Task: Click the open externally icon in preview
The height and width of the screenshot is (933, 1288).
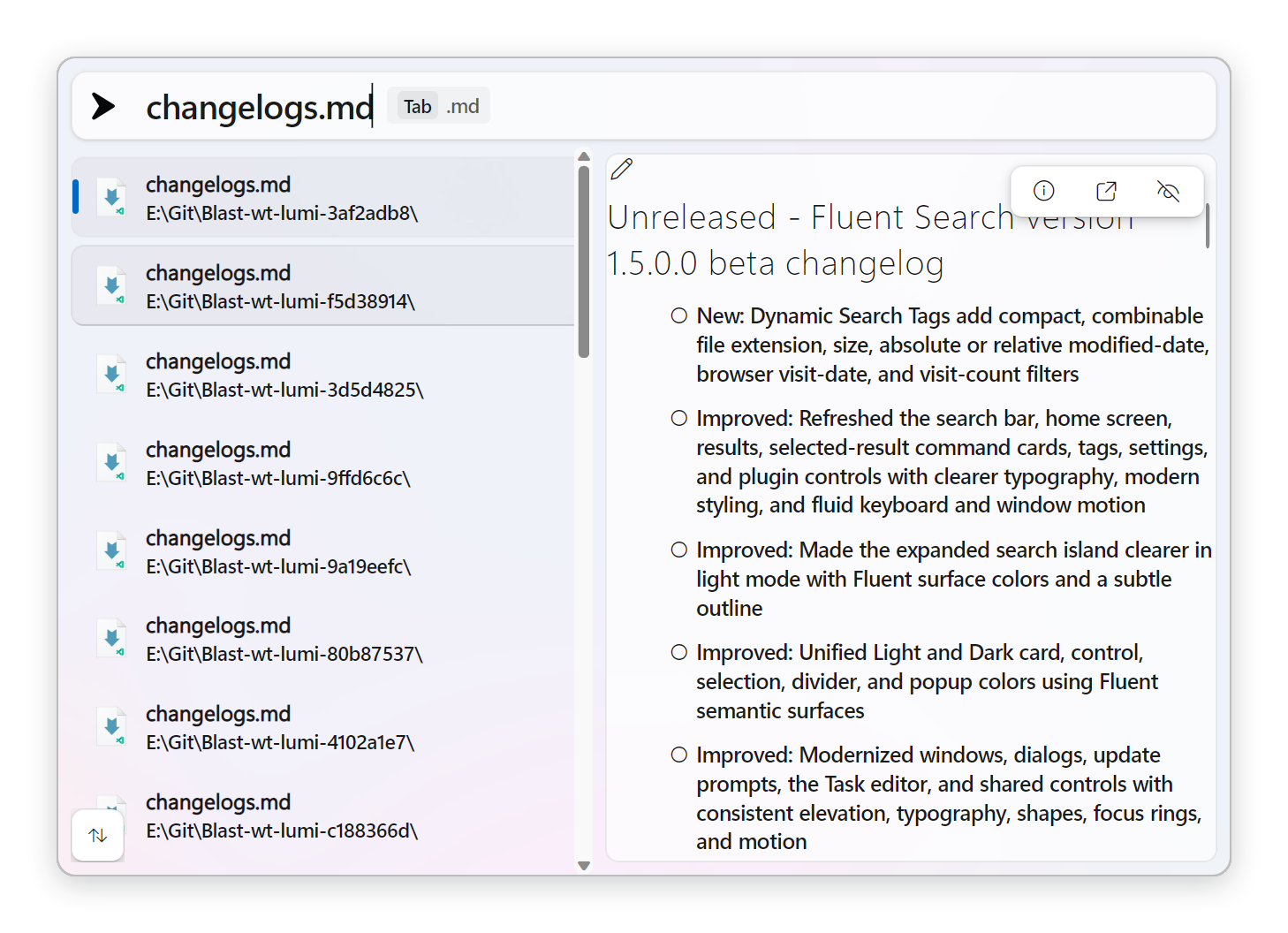Action: tap(1106, 191)
